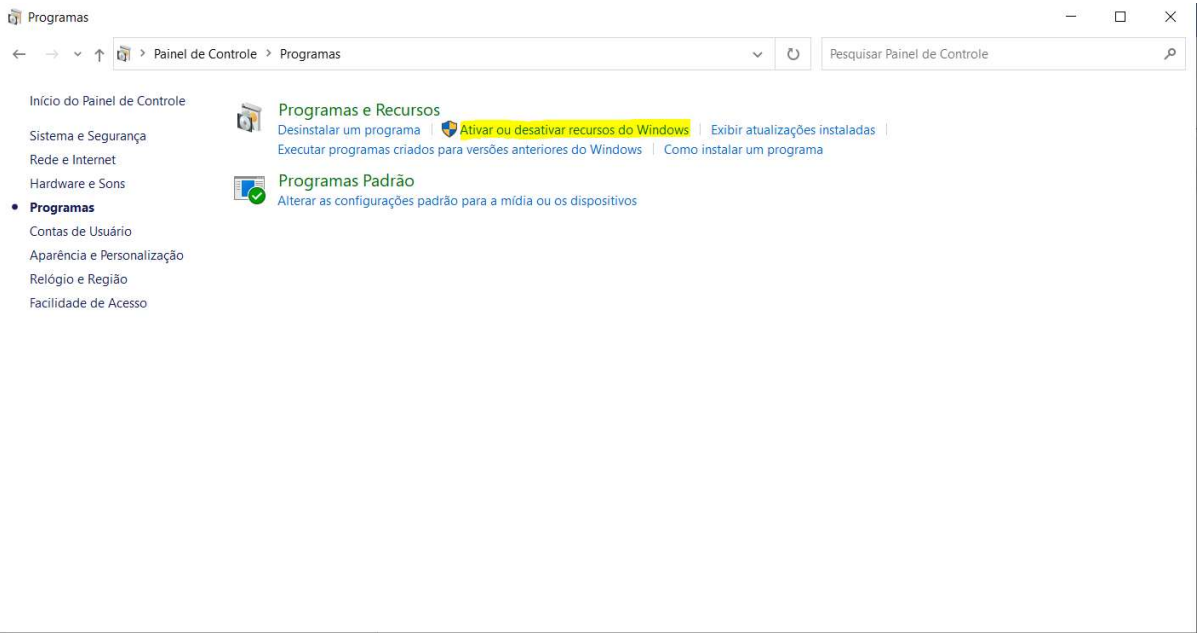Click Painel de Controle breadcrumb

coord(205,54)
